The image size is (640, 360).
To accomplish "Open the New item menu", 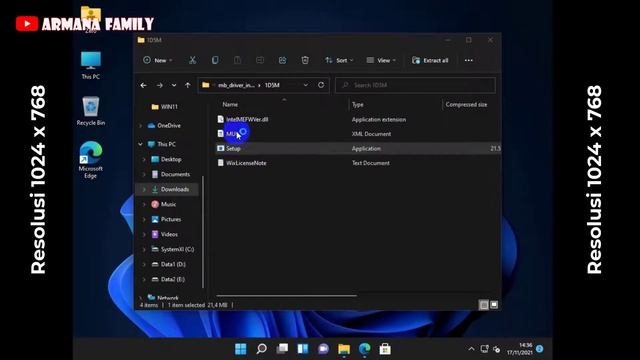I will [x=158, y=60].
